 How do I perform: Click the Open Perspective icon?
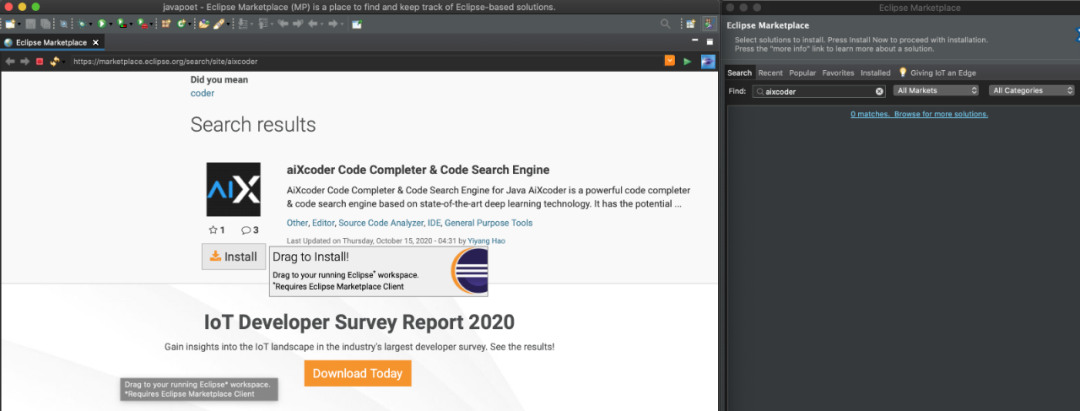pos(690,23)
